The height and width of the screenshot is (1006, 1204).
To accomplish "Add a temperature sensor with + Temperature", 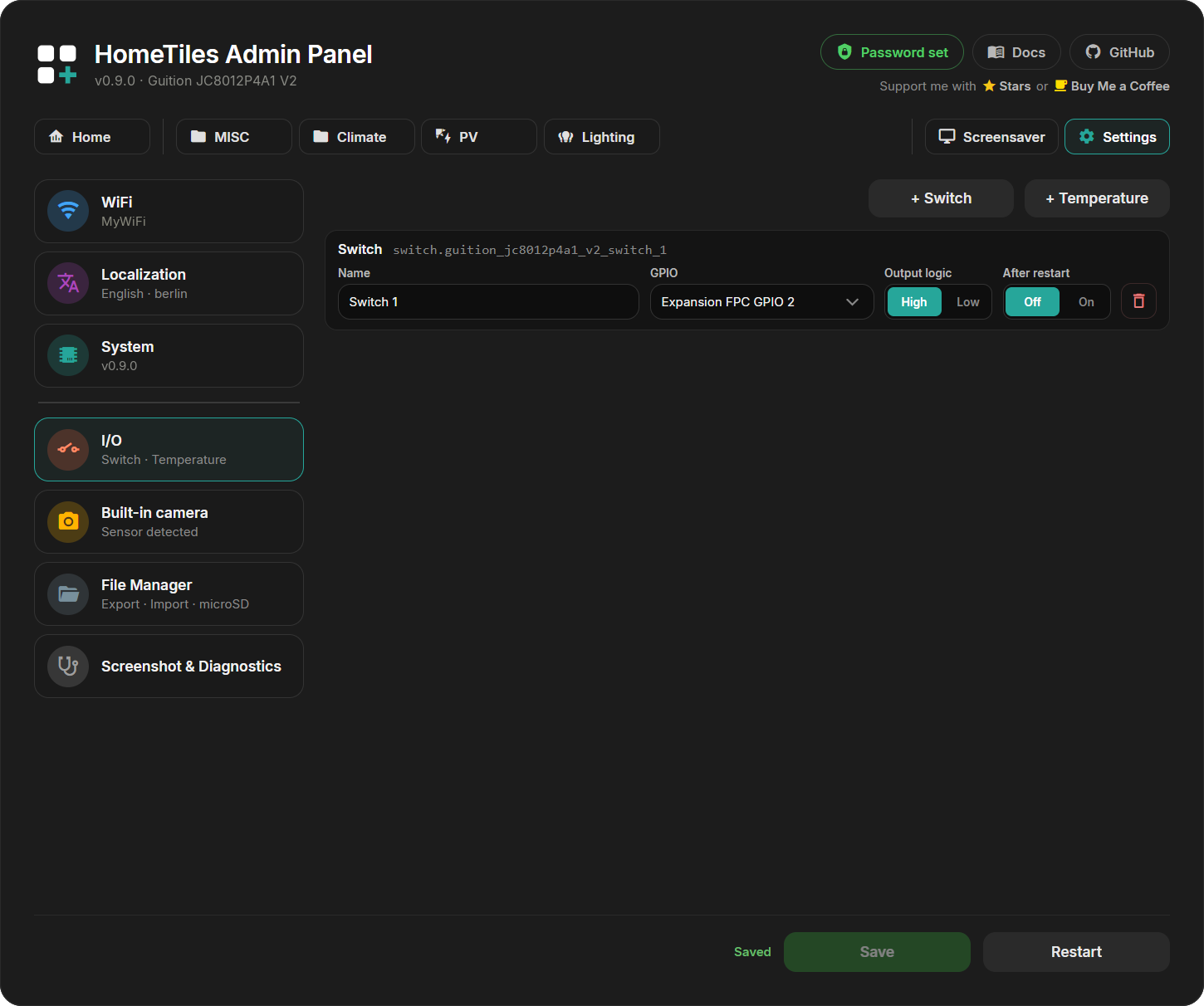I will (1097, 198).
